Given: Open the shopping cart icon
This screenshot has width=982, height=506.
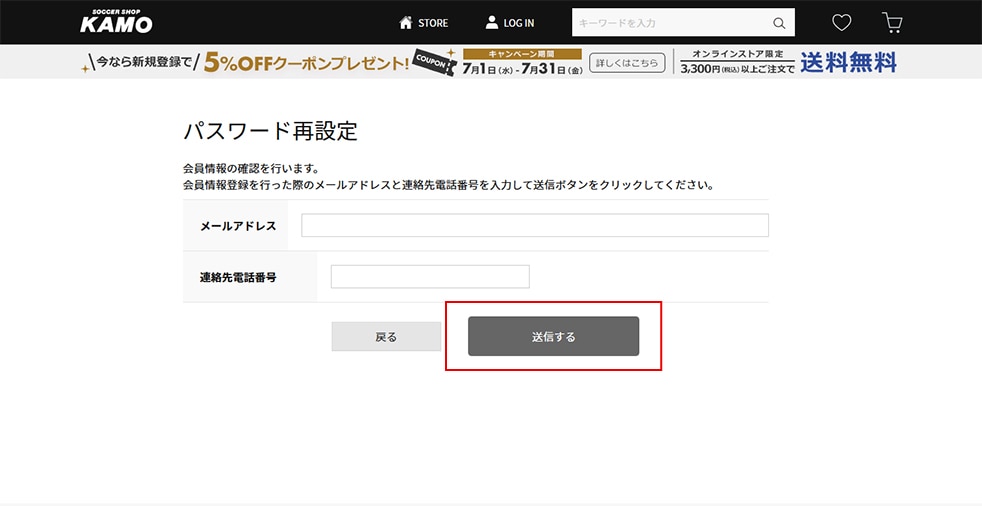Looking at the screenshot, I should (892, 22).
